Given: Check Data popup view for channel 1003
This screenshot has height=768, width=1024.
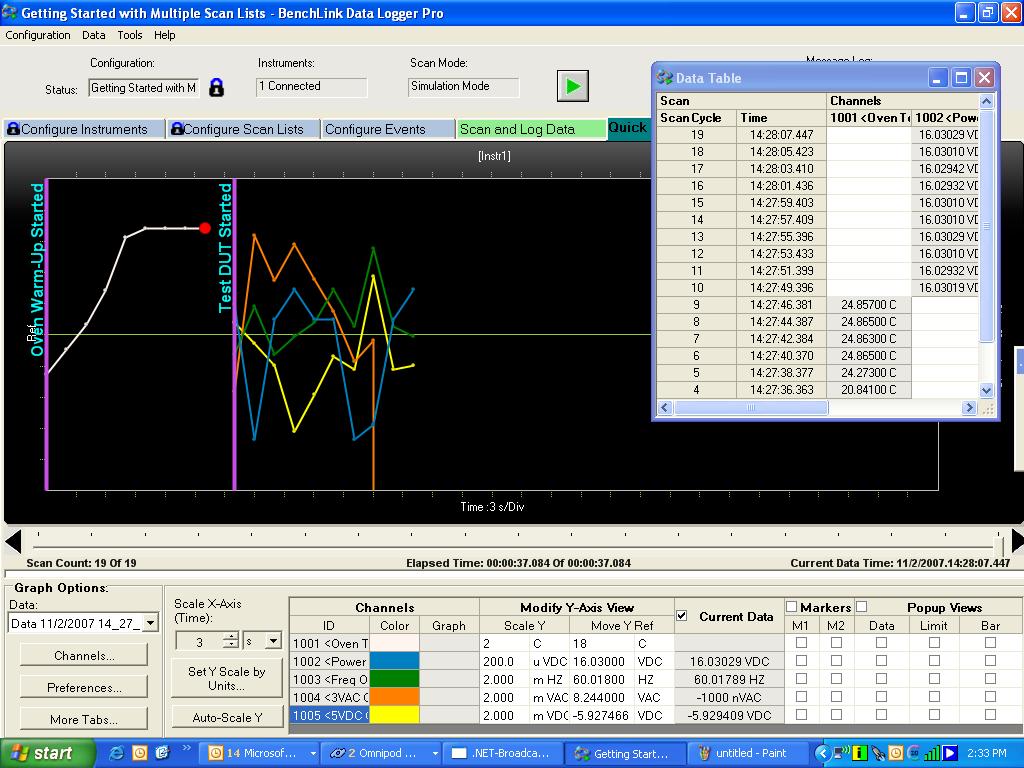Looking at the screenshot, I should pos(882,679).
